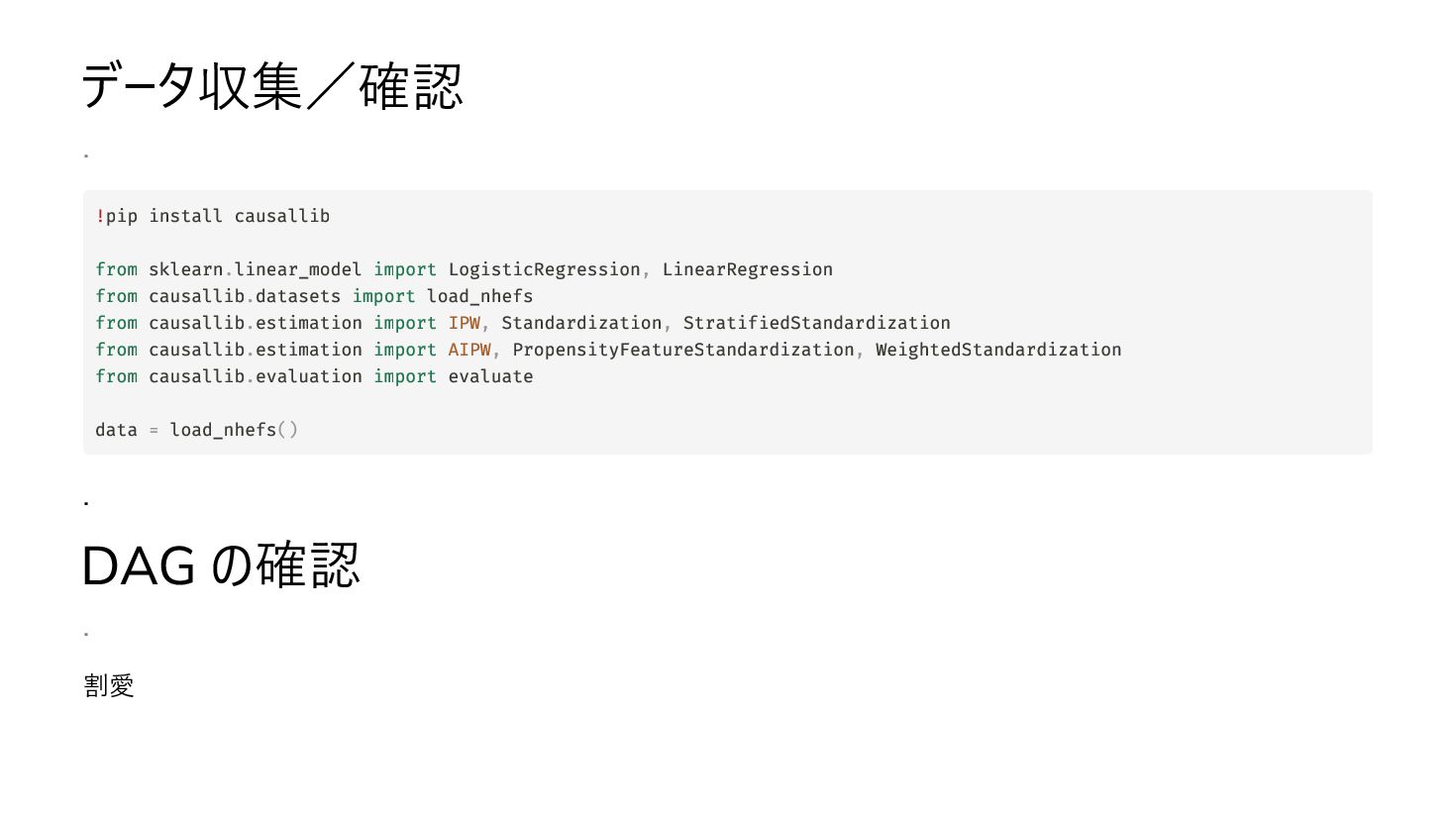
Task: Click the first green from keyword
Action: pyautogui.click(x=117, y=269)
